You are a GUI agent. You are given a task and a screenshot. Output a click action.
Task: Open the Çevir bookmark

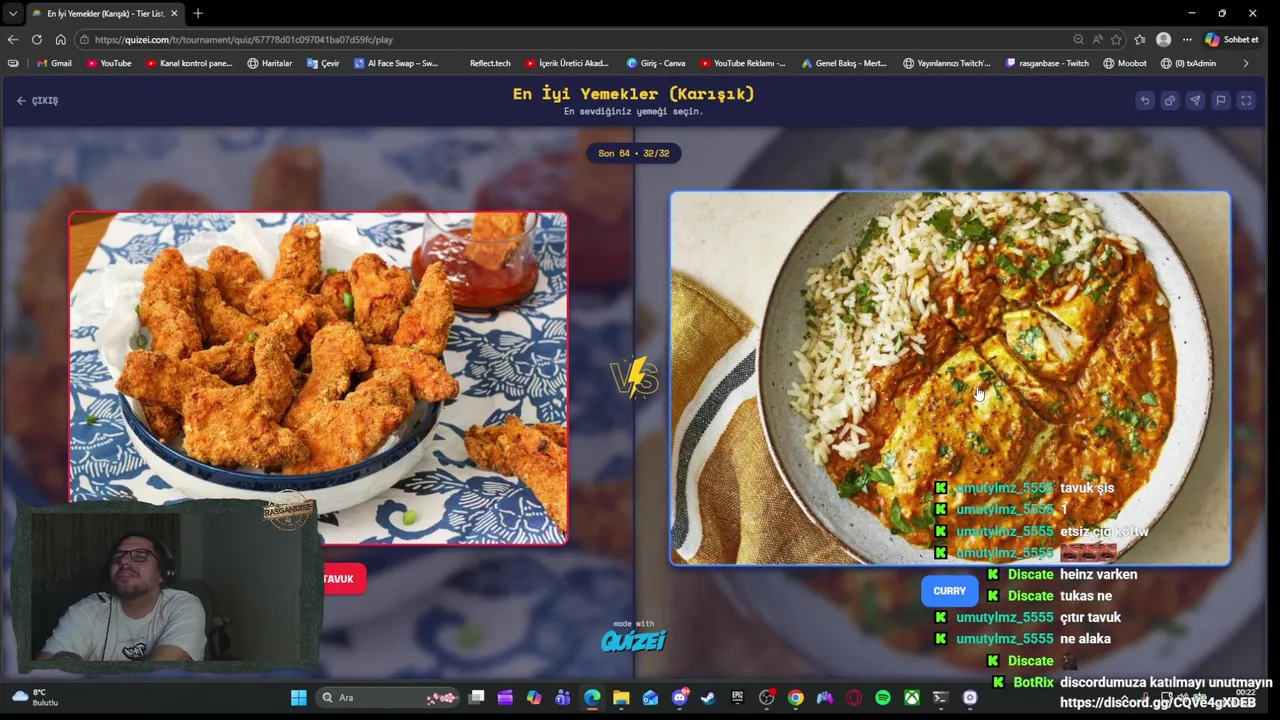(323, 63)
